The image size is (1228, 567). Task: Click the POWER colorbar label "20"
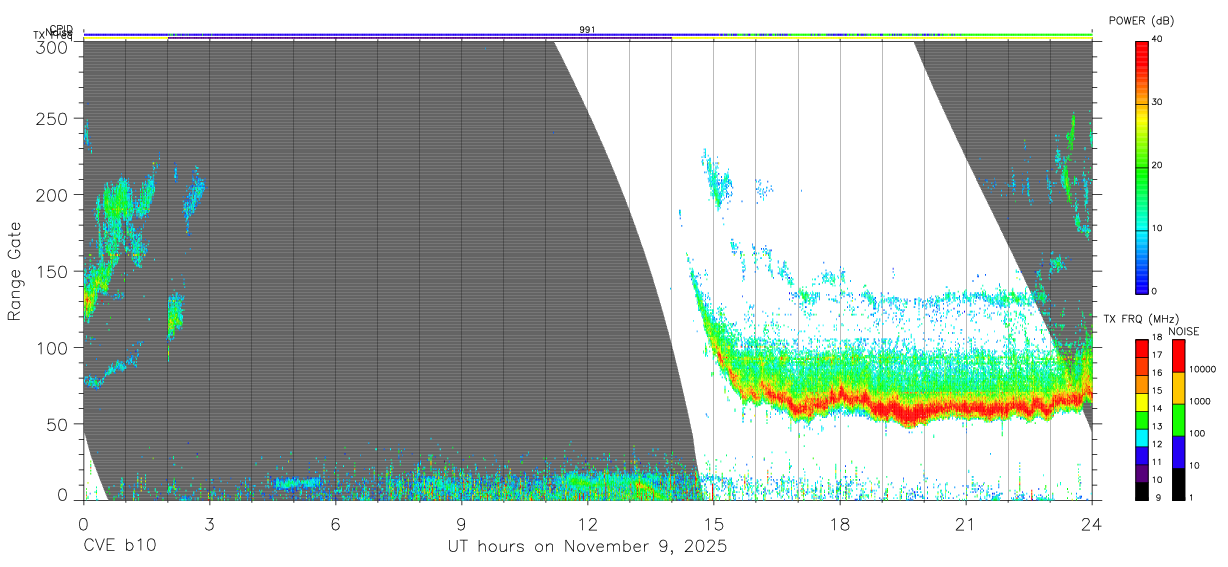pos(1157,165)
